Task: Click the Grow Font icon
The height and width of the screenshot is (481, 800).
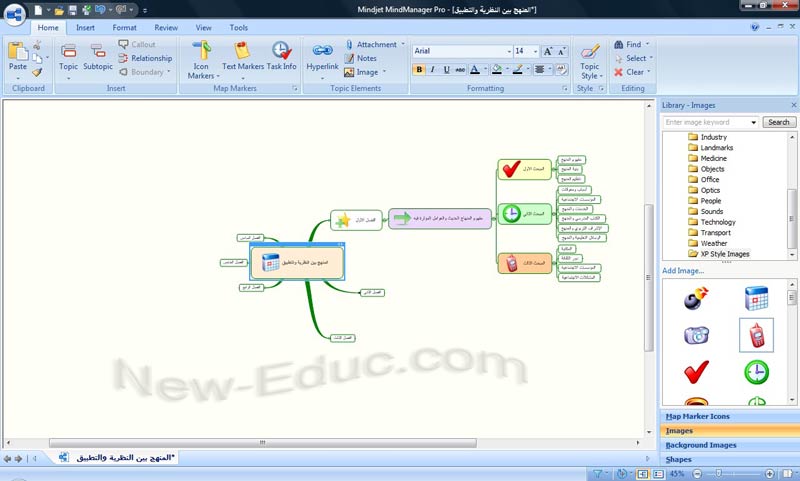Action: click(x=548, y=51)
